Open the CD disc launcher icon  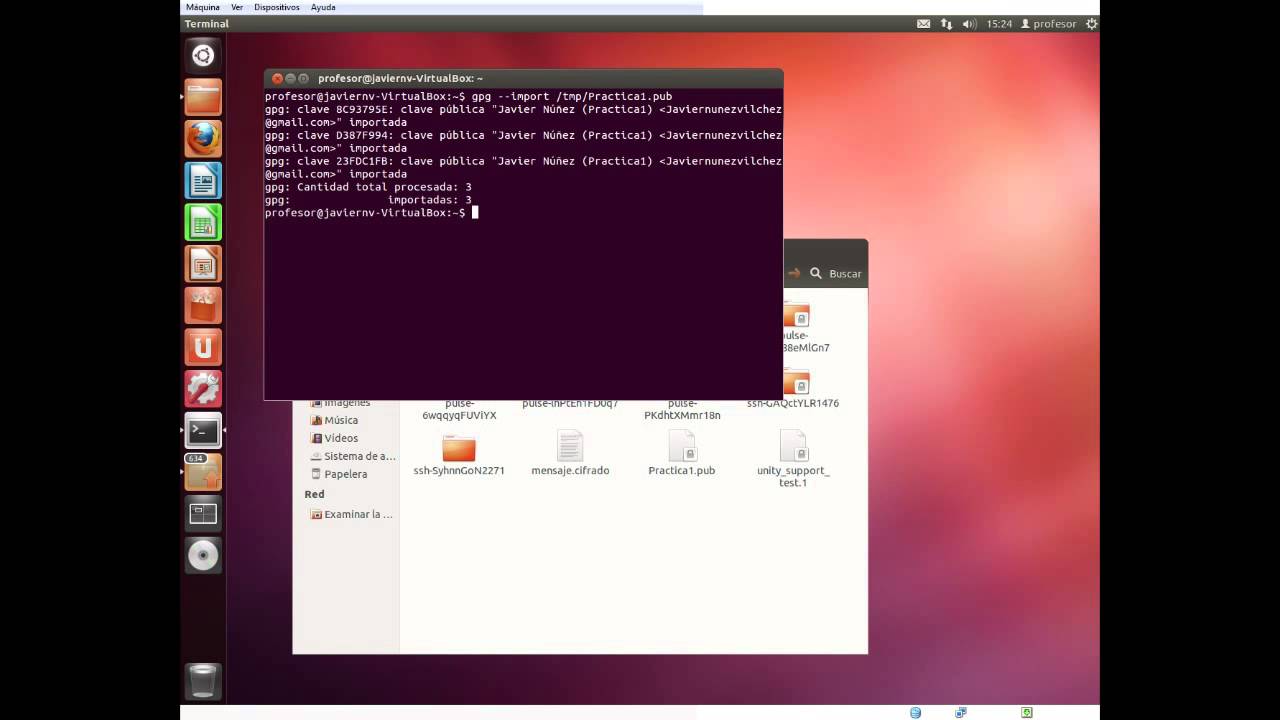point(203,555)
